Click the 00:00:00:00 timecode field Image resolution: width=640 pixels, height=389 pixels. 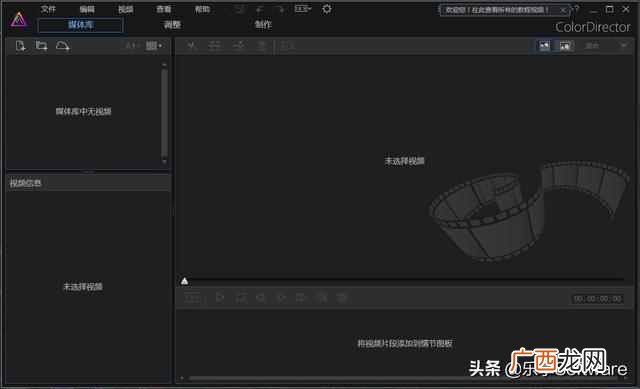[598, 299]
